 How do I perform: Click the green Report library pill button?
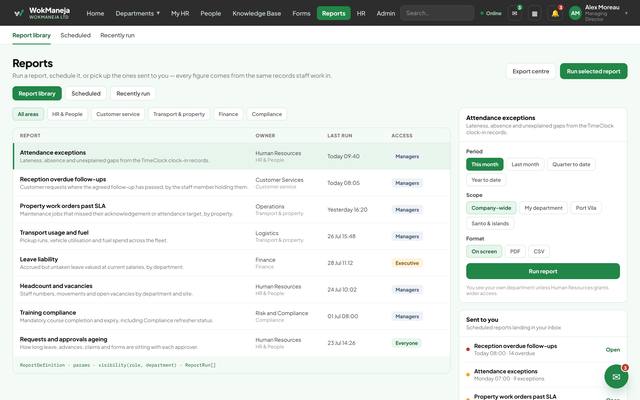coord(37,93)
